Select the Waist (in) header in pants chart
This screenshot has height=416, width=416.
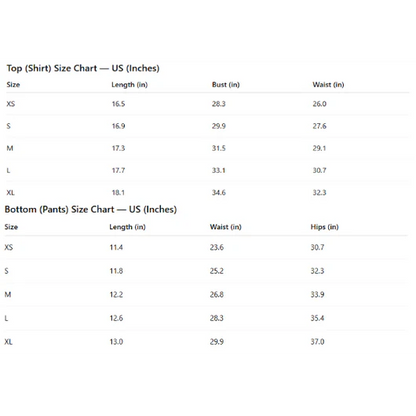tap(225, 227)
